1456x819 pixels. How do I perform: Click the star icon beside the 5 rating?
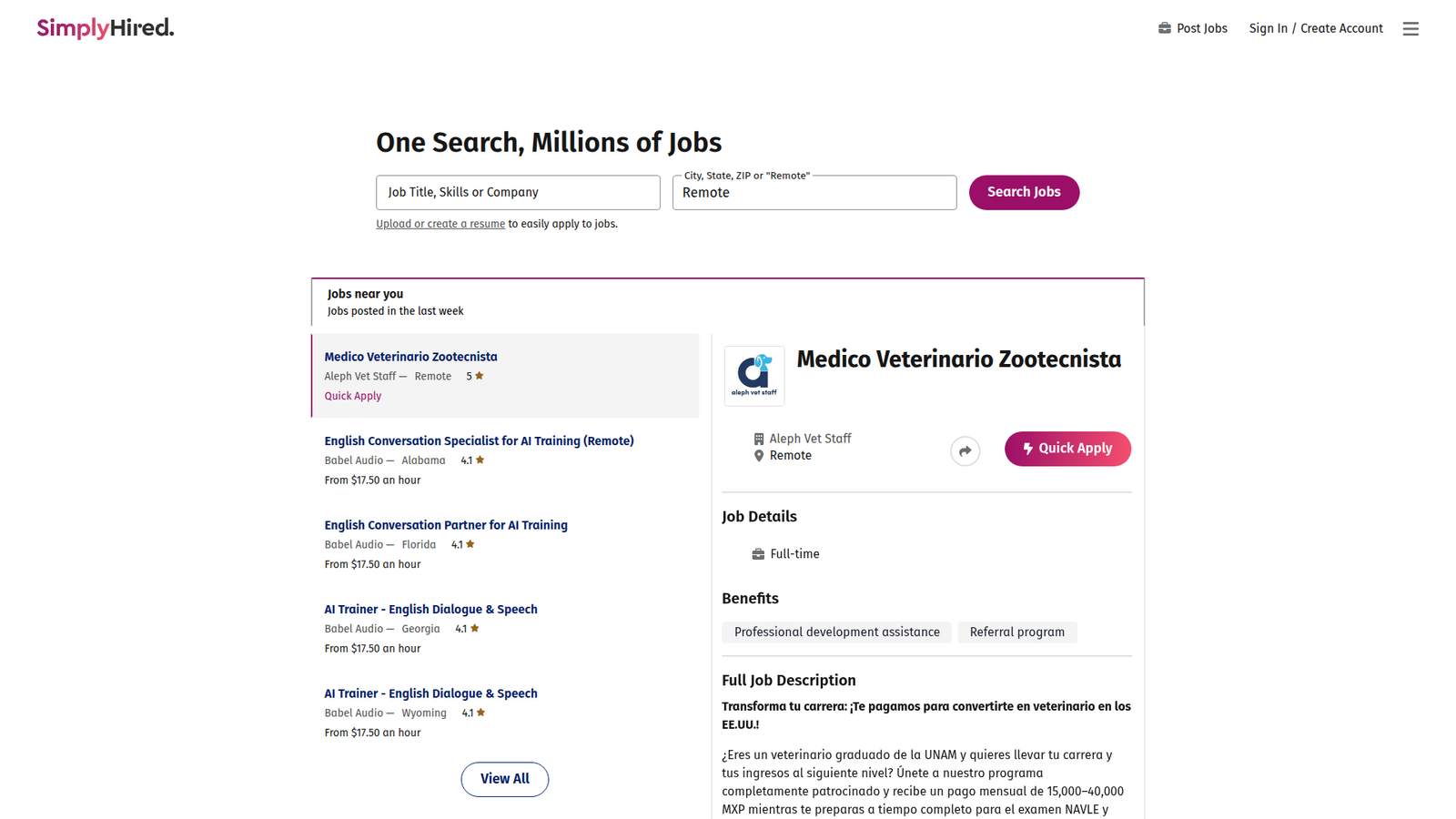(480, 375)
